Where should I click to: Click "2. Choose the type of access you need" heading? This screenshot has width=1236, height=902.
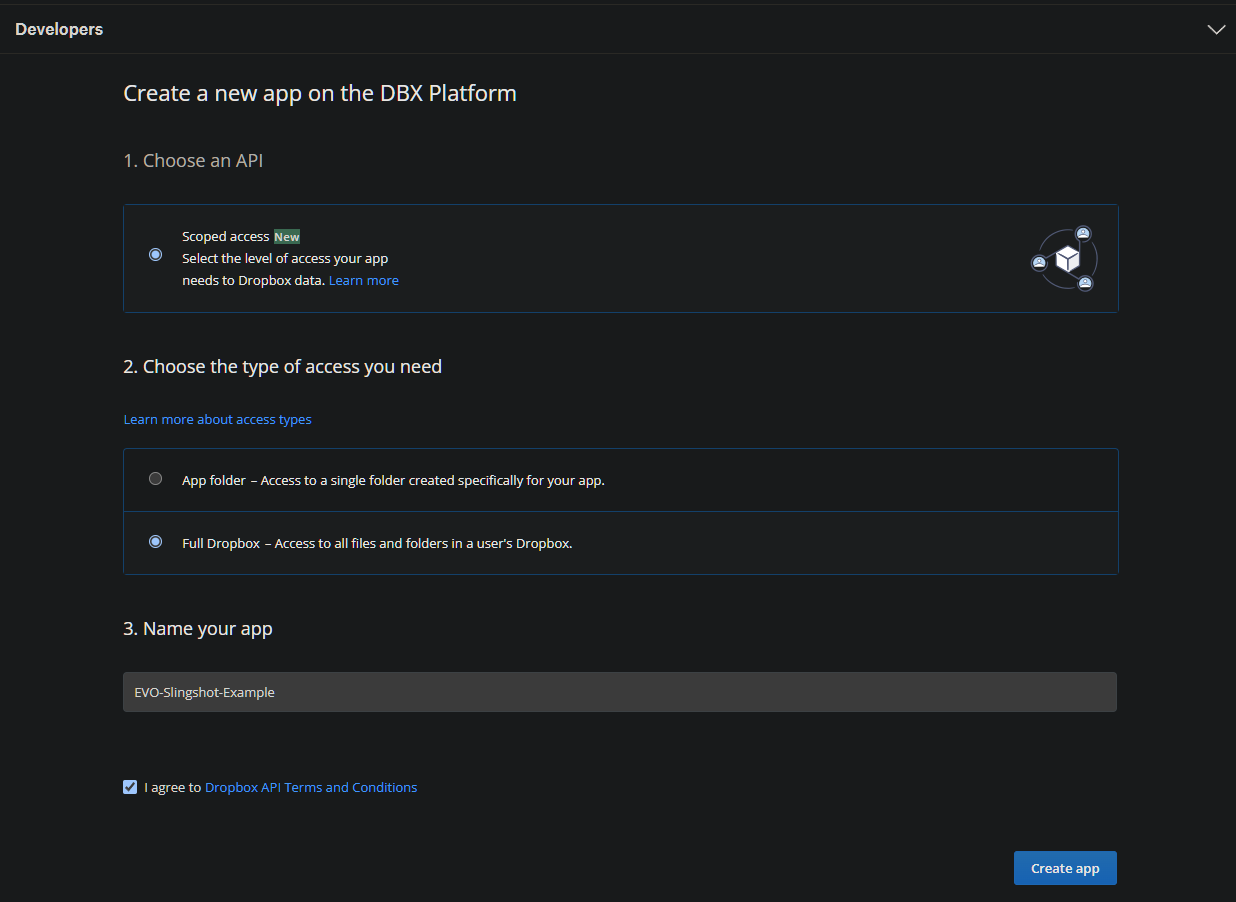(x=282, y=367)
